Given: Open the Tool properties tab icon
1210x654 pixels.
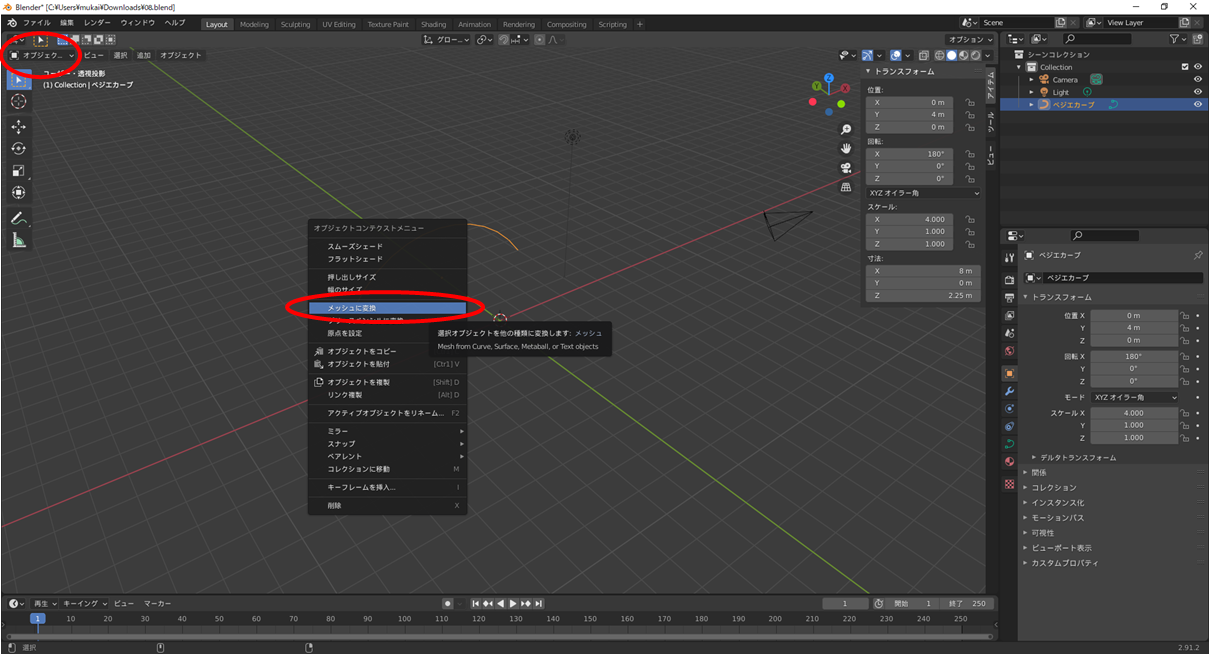Looking at the screenshot, I should click(x=1009, y=257).
